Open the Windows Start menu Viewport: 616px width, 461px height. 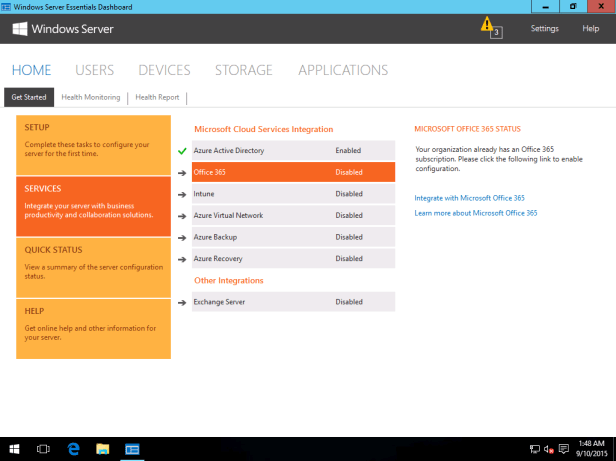tap(14, 450)
